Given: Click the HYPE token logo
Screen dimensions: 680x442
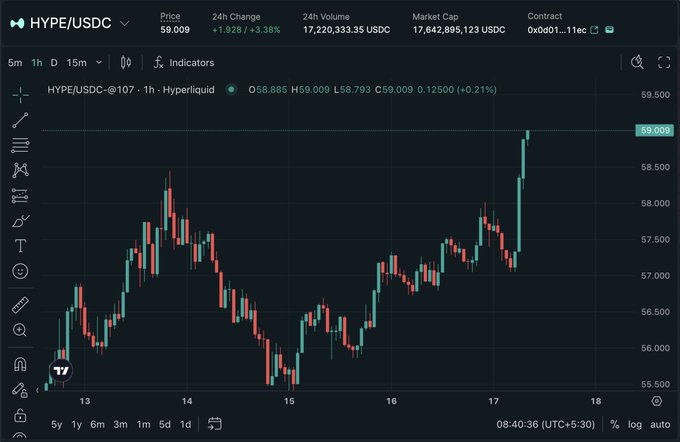Looking at the screenshot, I should 17,23.
